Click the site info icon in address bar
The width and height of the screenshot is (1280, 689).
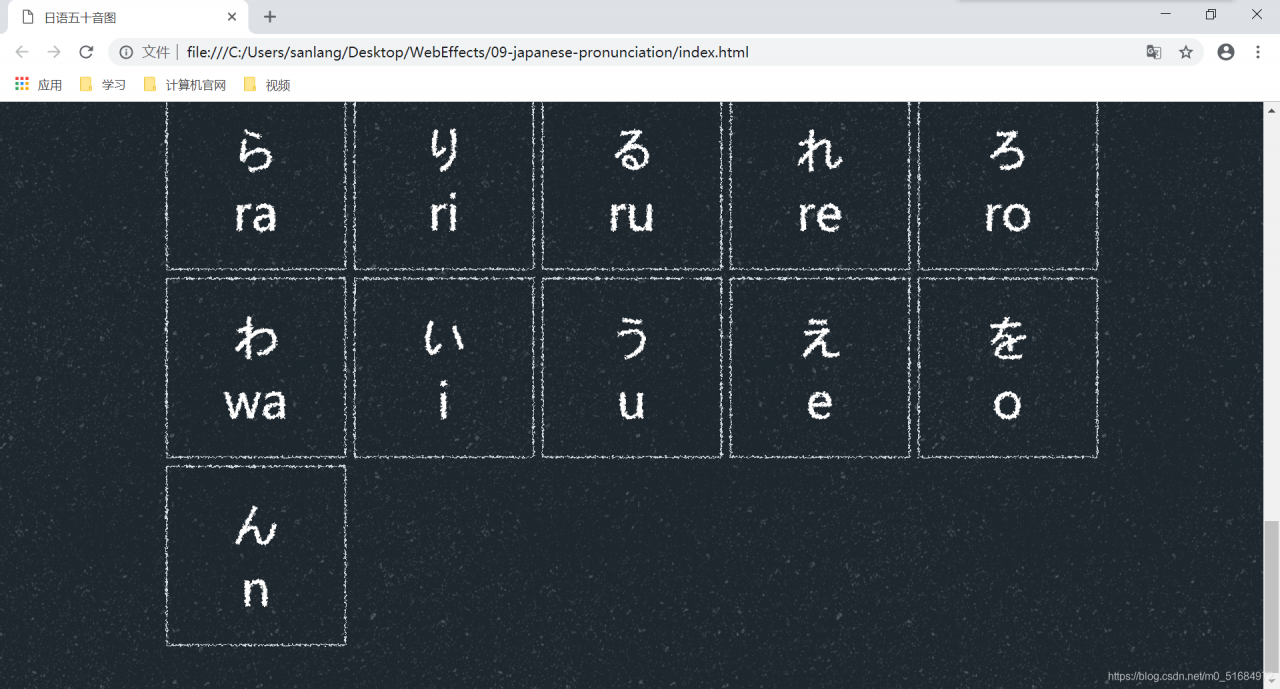click(126, 52)
